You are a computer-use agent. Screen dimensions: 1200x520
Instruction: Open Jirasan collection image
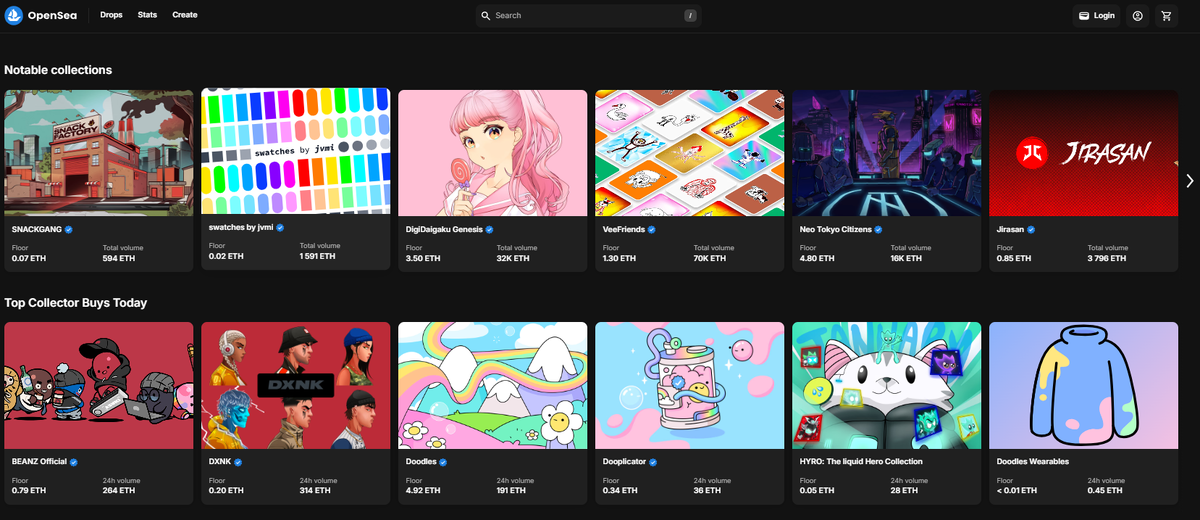(x=1084, y=153)
